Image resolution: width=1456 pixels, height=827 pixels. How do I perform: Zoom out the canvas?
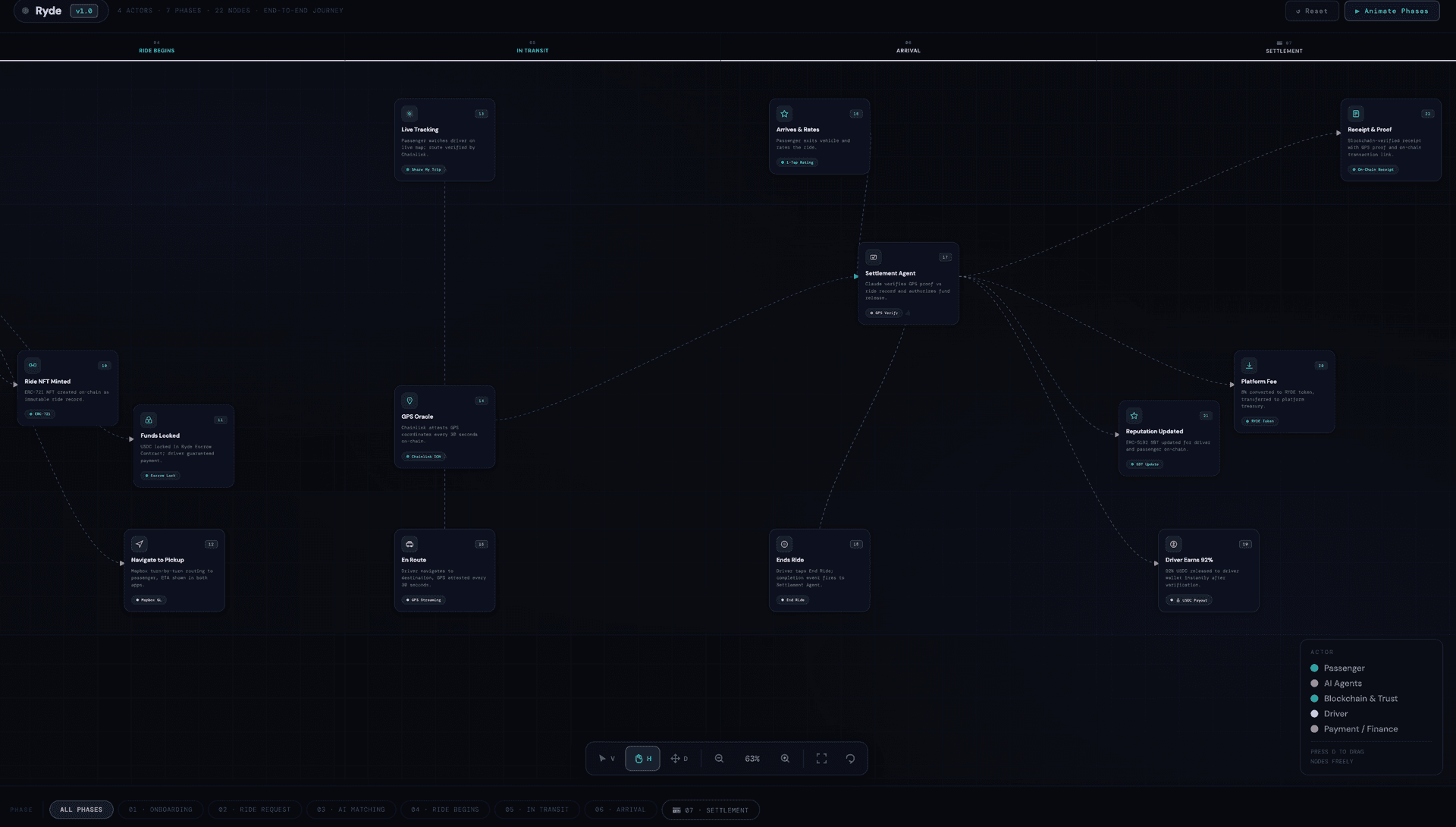(x=719, y=759)
